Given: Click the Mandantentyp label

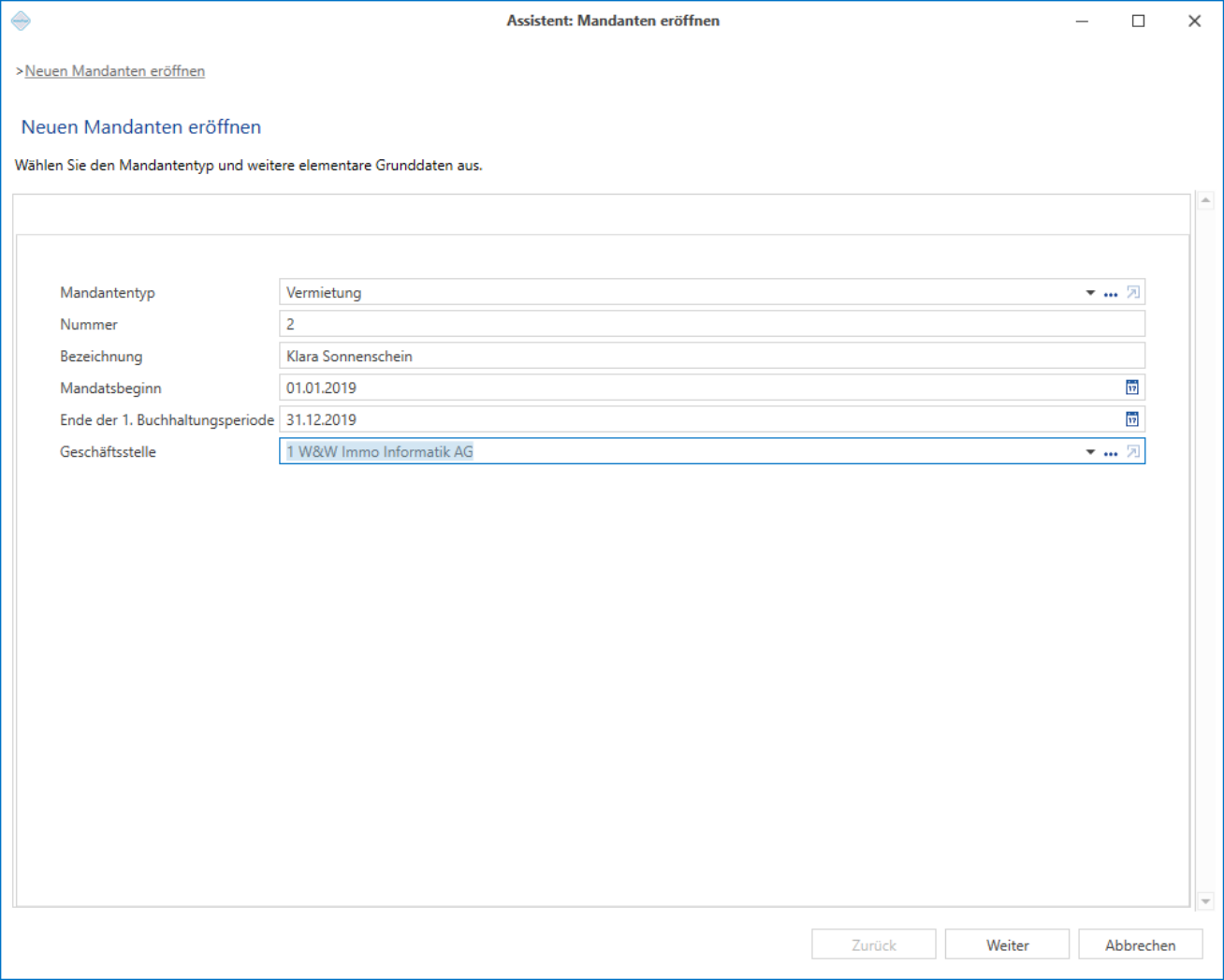Looking at the screenshot, I should tap(108, 293).
